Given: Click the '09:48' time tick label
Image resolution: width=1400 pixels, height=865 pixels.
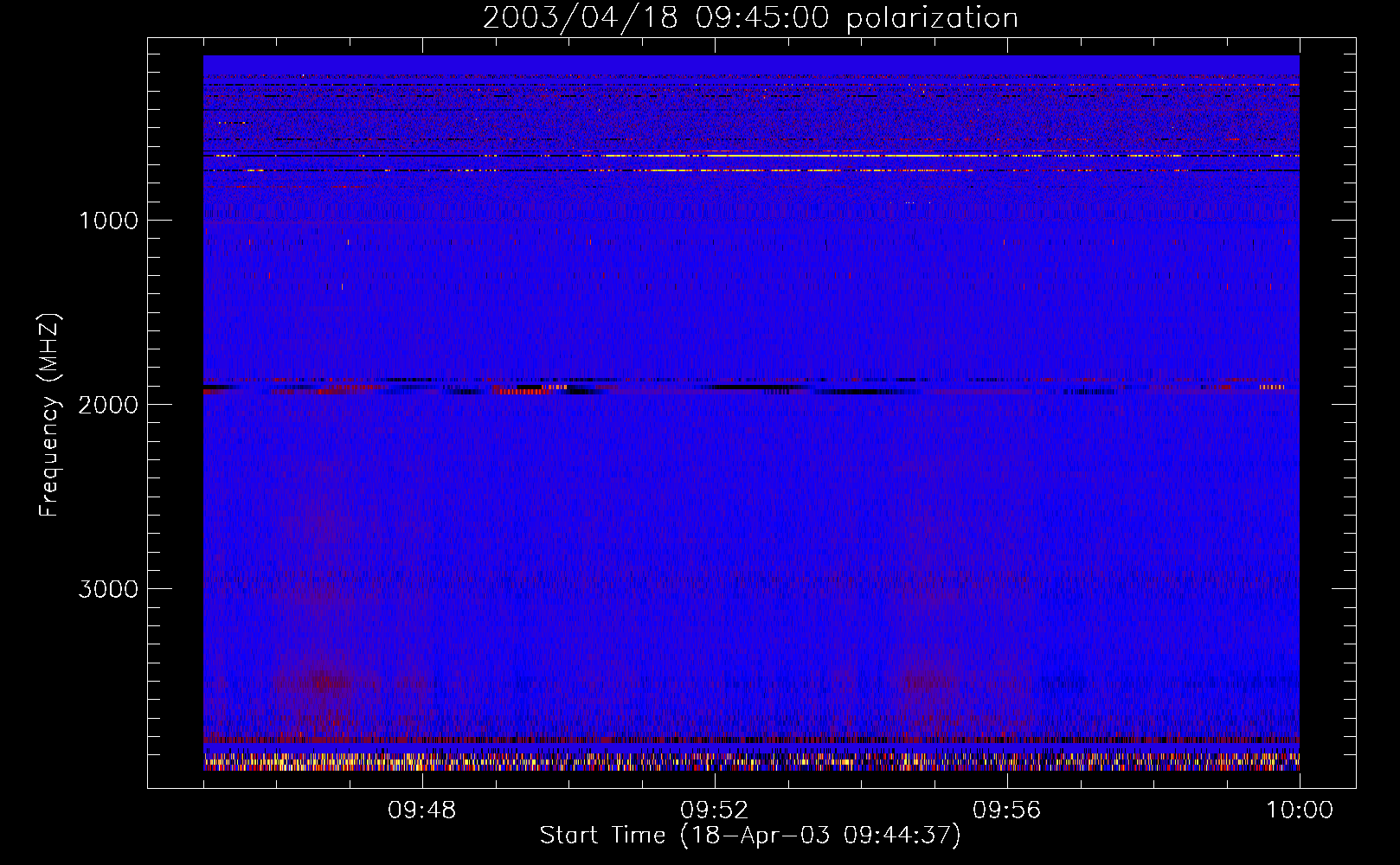Looking at the screenshot, I should (422, 811).
